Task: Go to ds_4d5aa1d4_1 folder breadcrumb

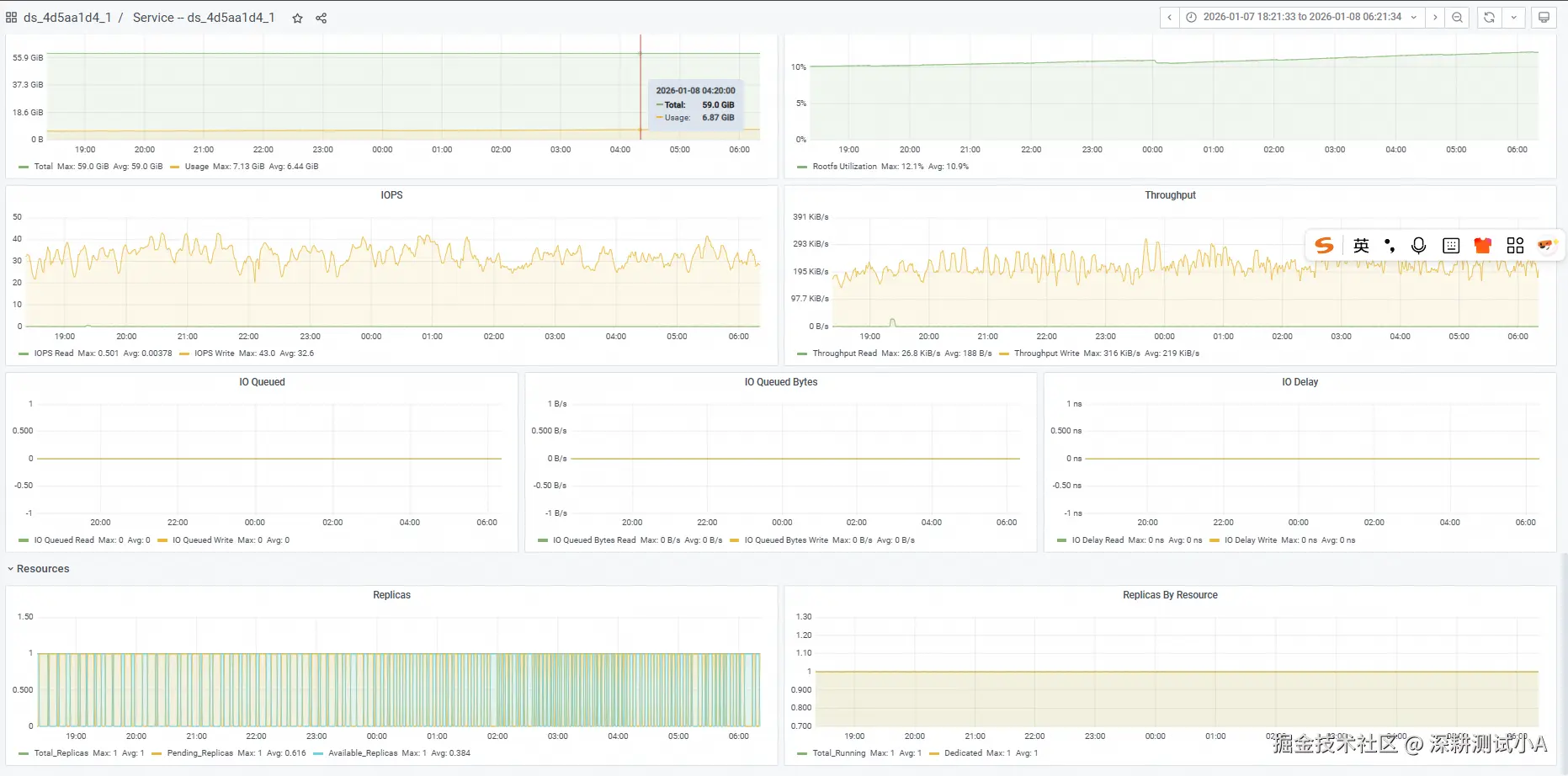Action: (67, 18)
